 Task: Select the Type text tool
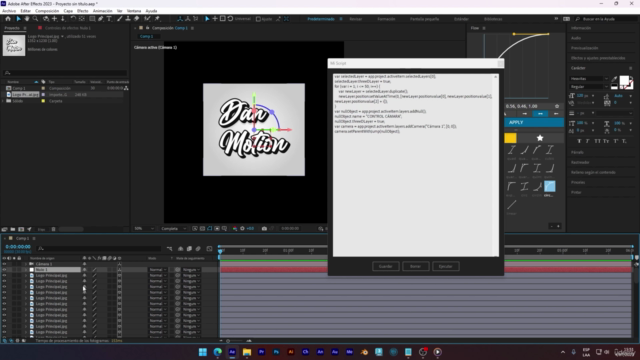tap(109, 19)
